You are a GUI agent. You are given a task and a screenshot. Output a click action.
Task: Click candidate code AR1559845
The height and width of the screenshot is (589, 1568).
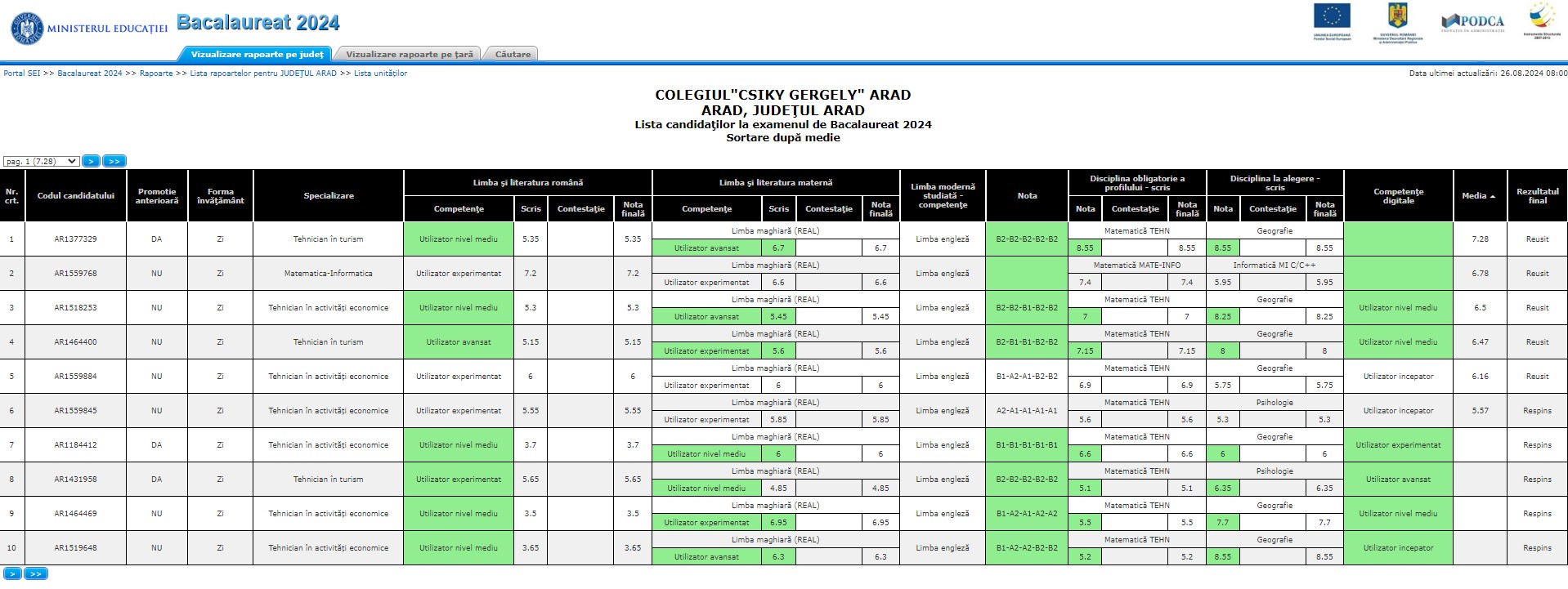pos(76,411)
